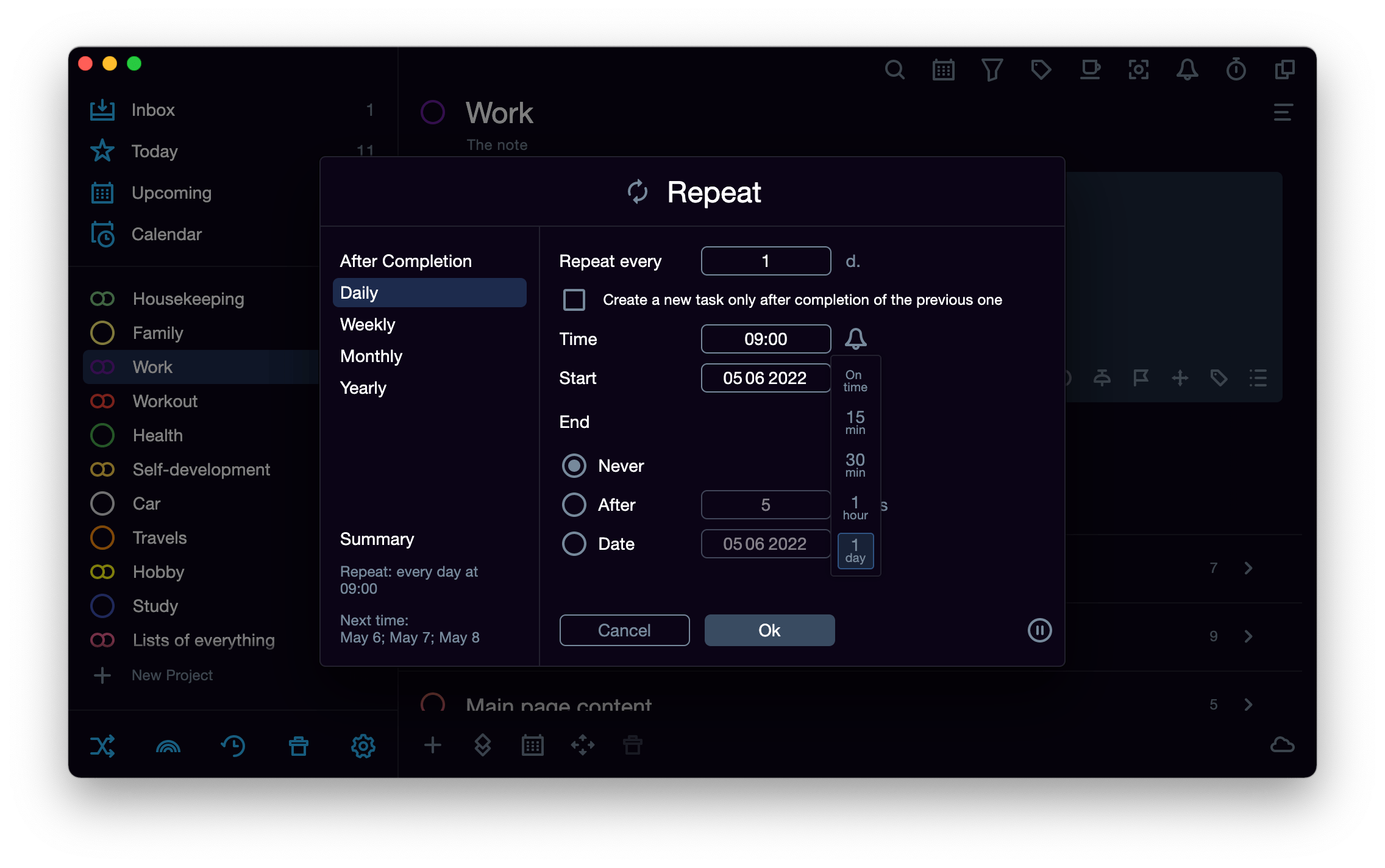Choose '1 hour' reminder option
Screen dimensions: 1385x868
[x=855, y=507]
